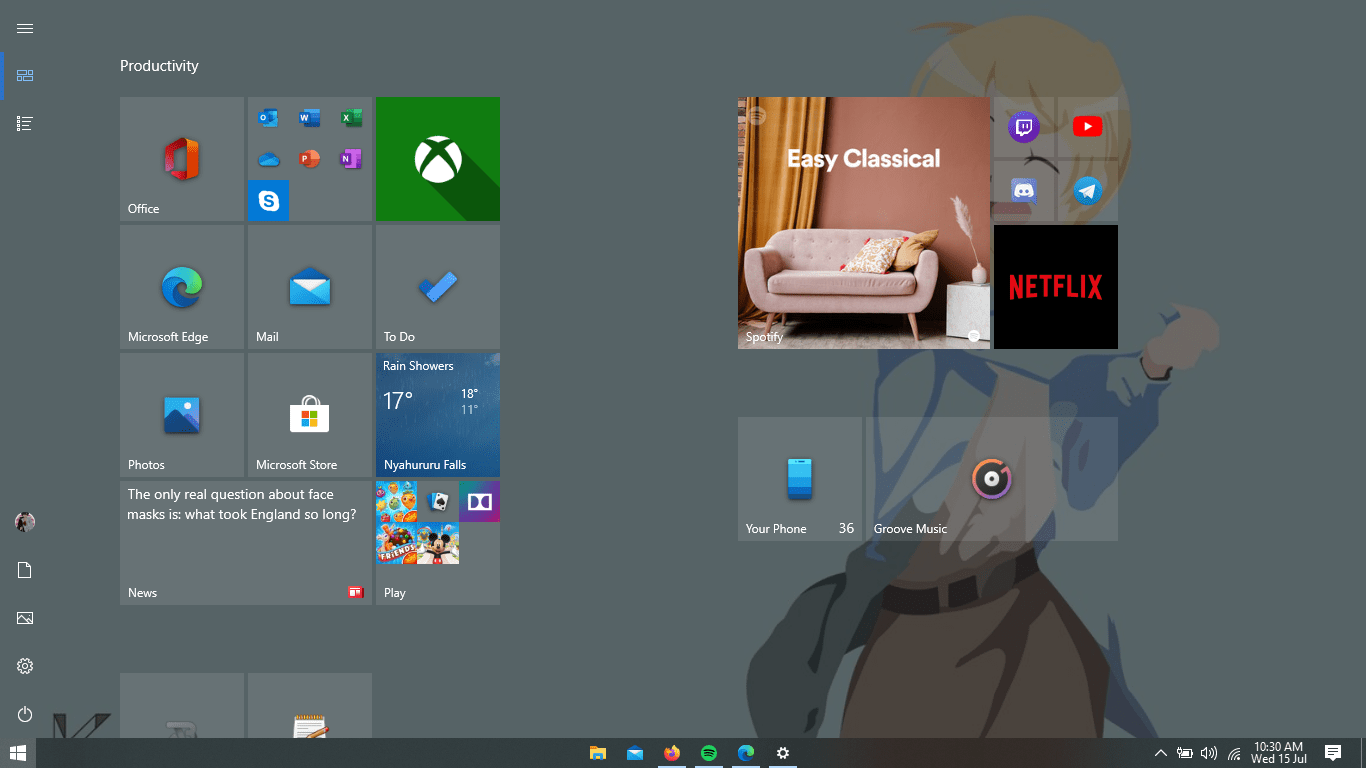Click the Windows Start button on taskbar

[18, 753]
